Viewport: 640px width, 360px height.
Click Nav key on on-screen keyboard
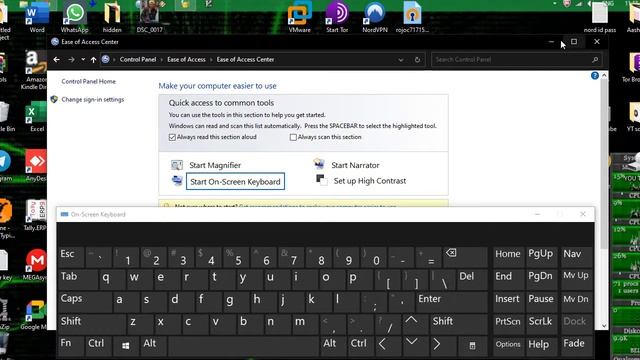coord(576,257)
